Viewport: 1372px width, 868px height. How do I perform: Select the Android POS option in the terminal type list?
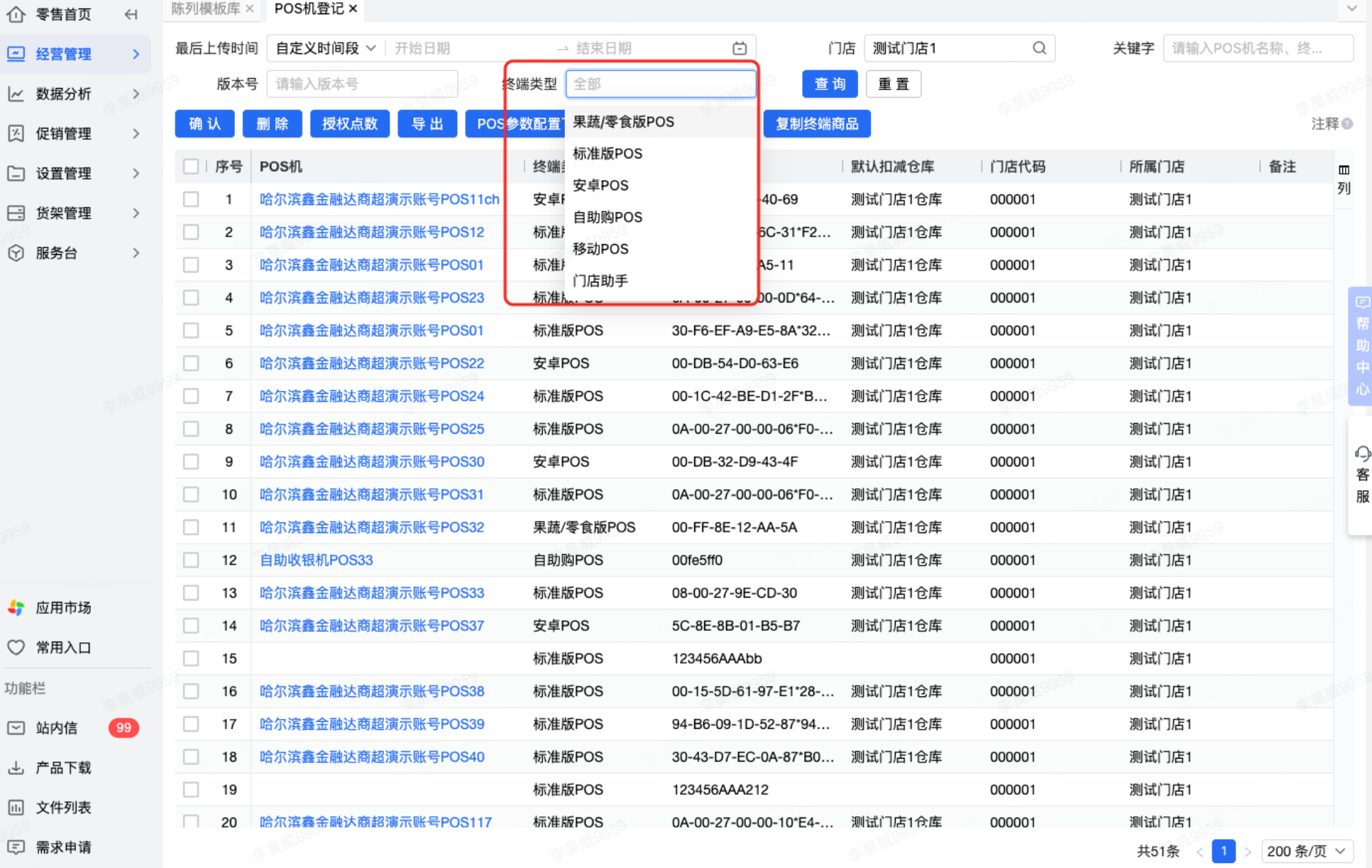coord(600,185)
